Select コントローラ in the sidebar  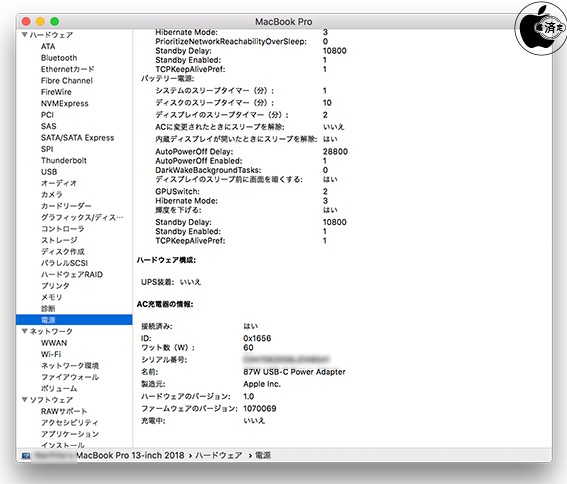click(x=62, y=229)
